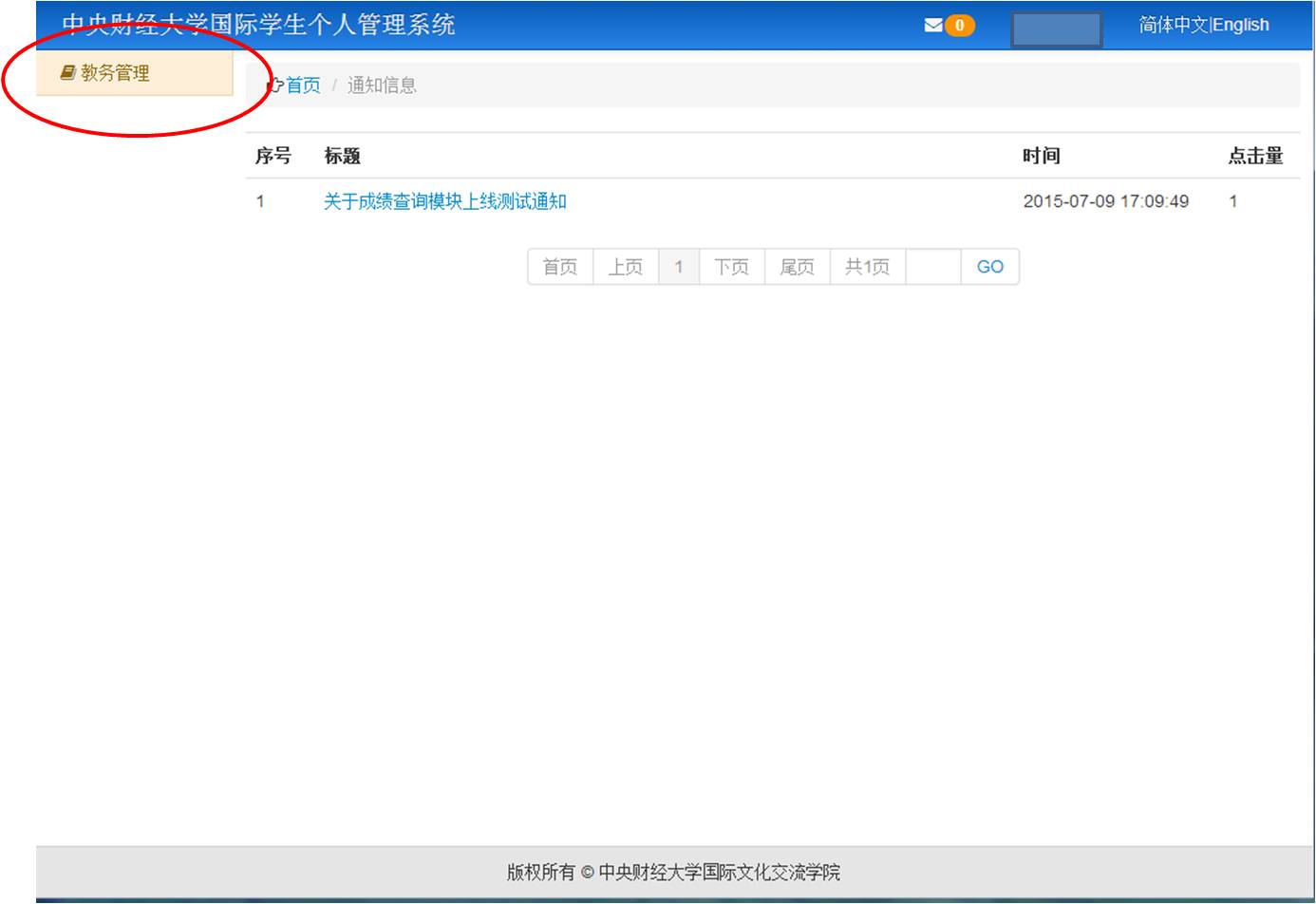Screen dimensions: 1316x904
Task: Go to 首页 via the breadcrumb link
Action: [304, 85]
